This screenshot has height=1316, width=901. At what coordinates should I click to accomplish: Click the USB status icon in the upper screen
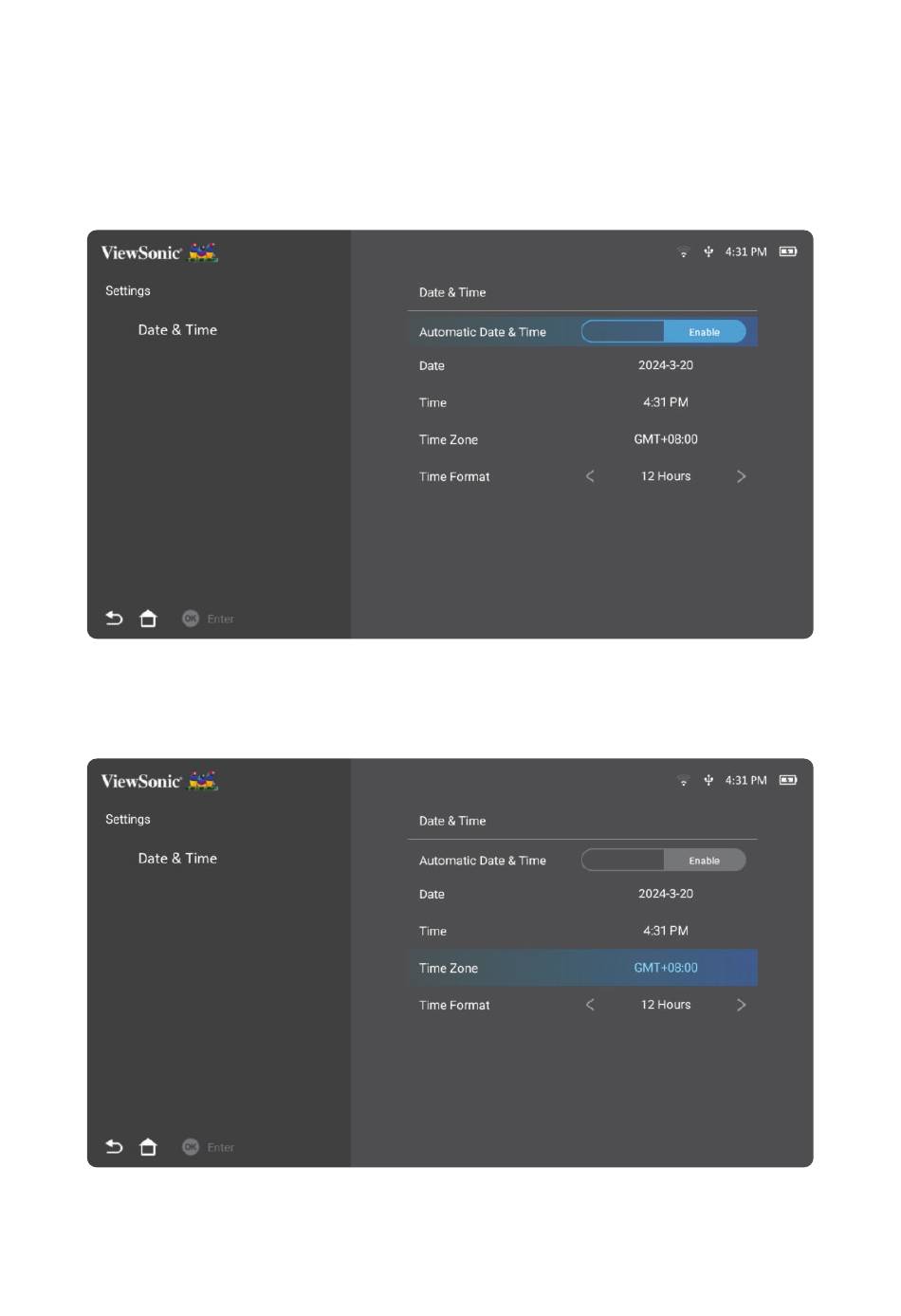coord(708,252)
